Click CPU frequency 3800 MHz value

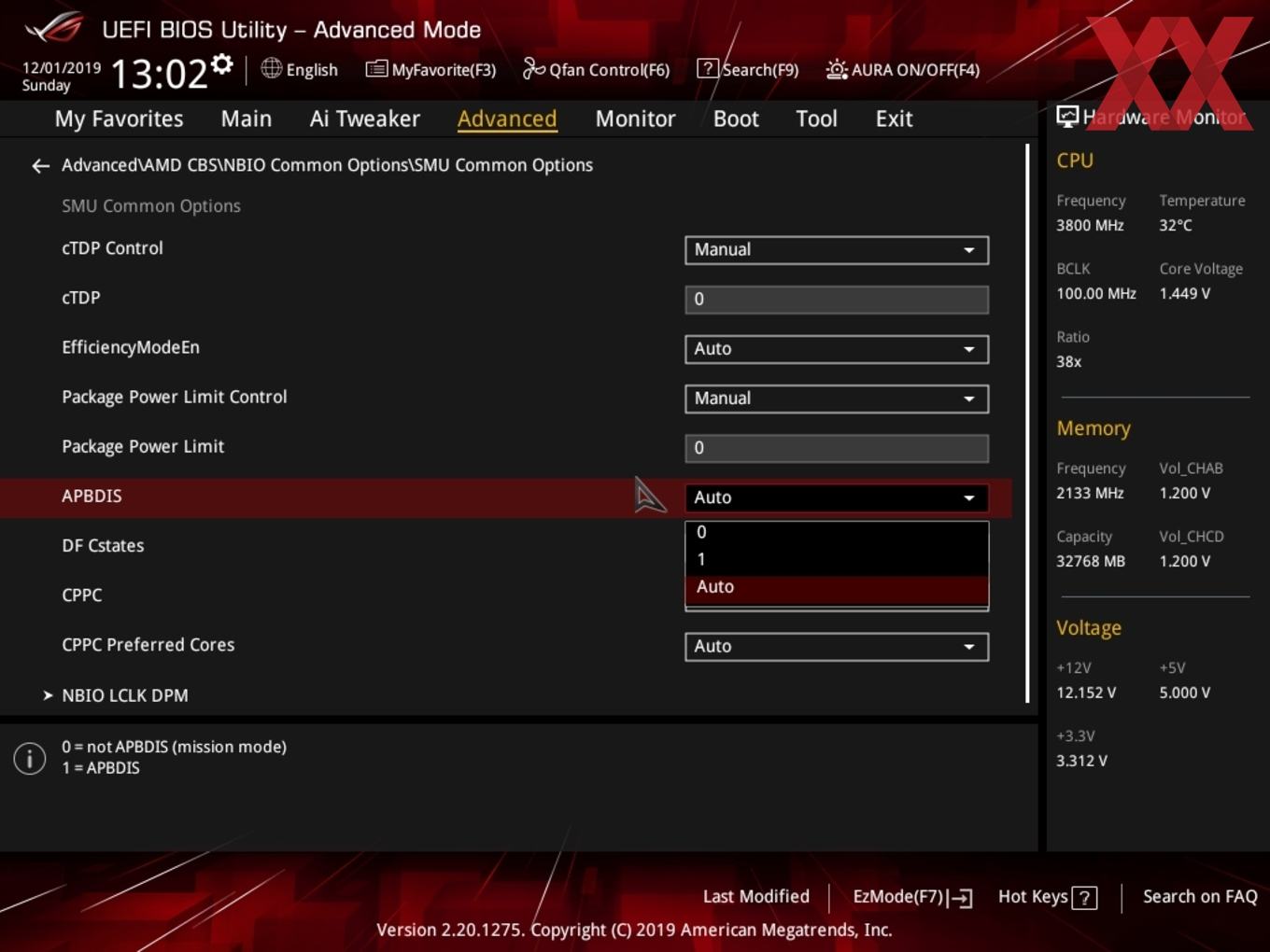tap(1090, 225)
